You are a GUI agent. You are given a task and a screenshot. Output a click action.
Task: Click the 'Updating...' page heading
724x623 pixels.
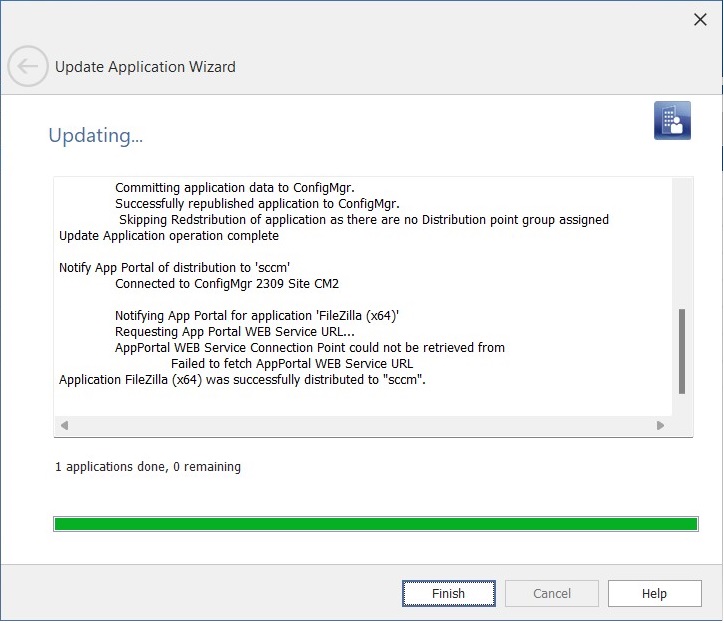(96, 135)
